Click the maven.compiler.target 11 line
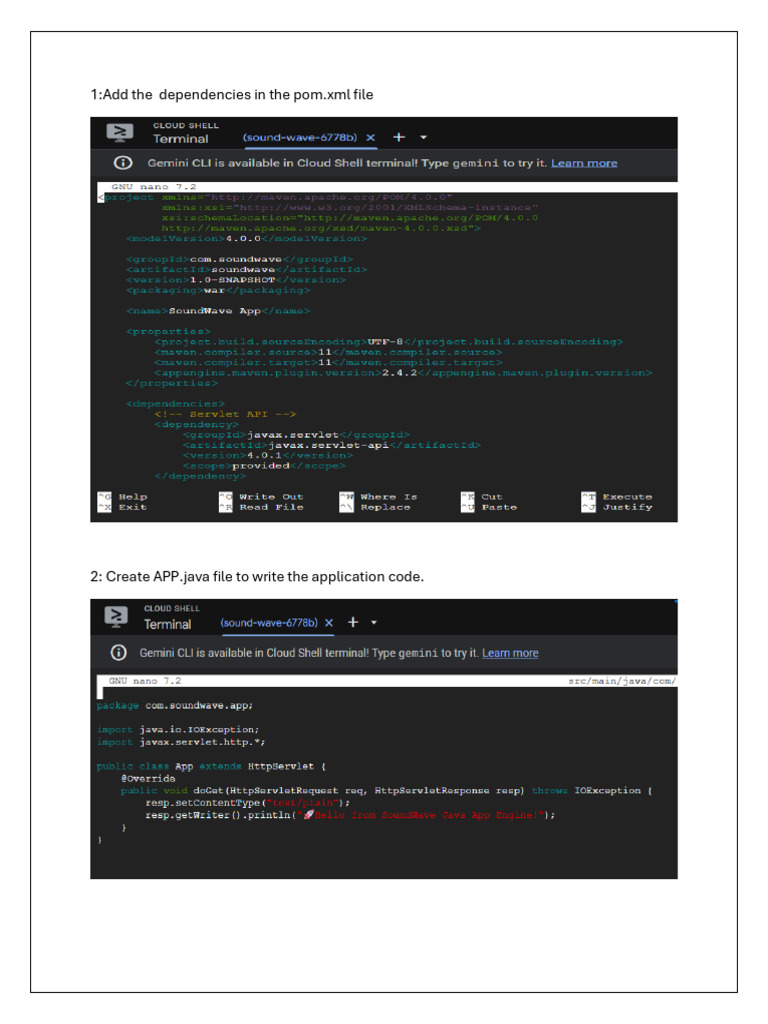Screen dimensions: 768x1024 coord(328,362)
